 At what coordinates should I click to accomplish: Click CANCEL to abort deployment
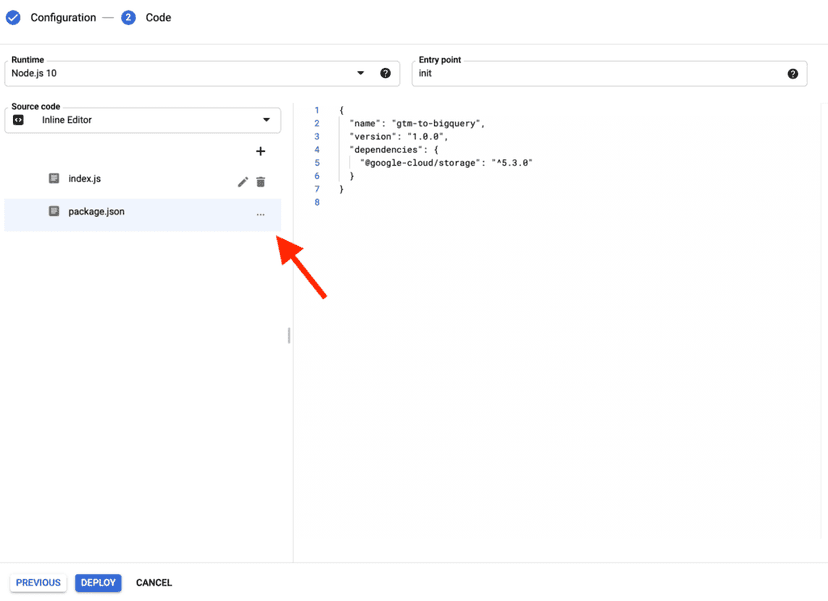tap(153, 582)
